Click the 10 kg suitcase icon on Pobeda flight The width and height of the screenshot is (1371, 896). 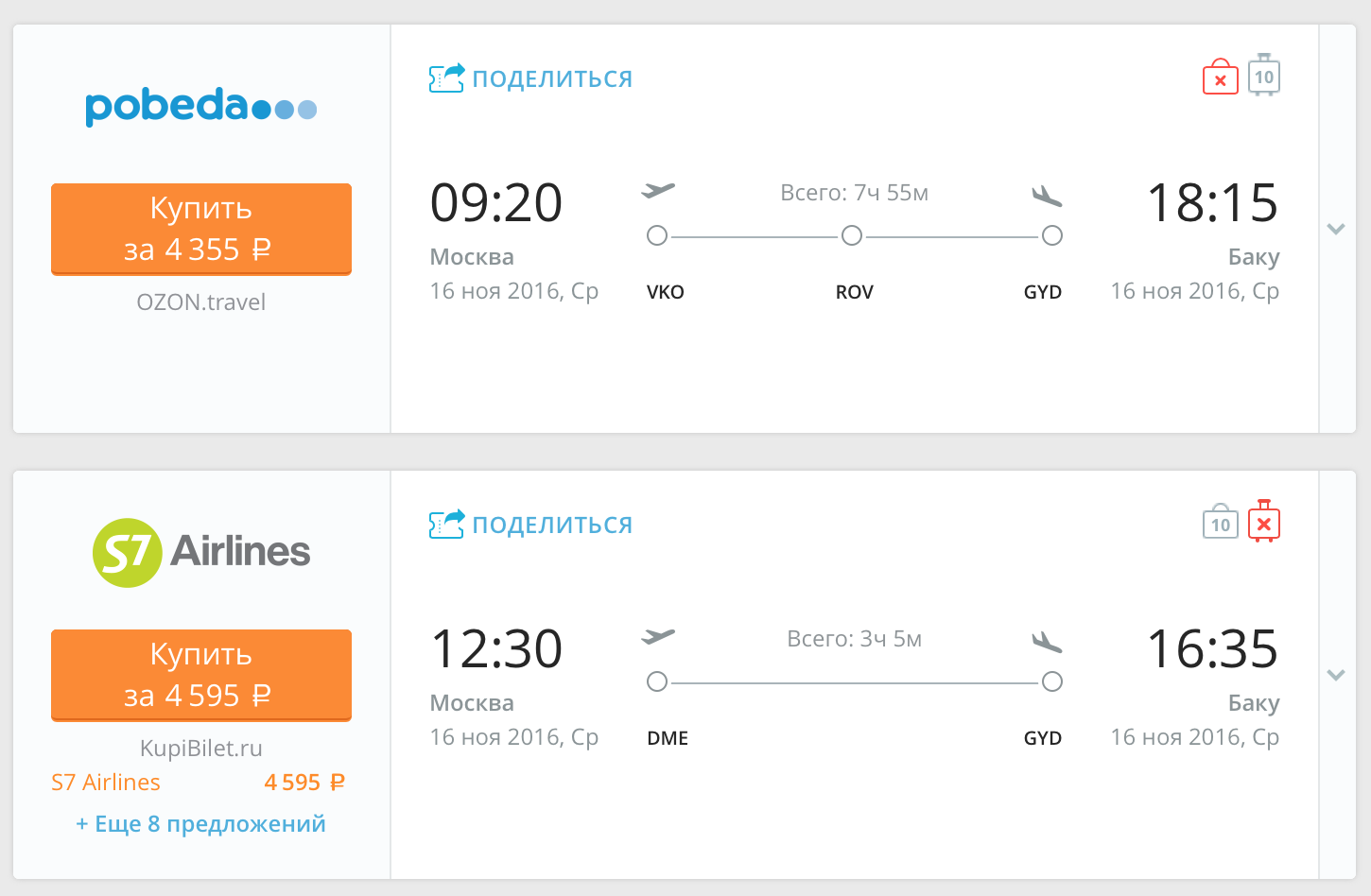pos(1264,75)
